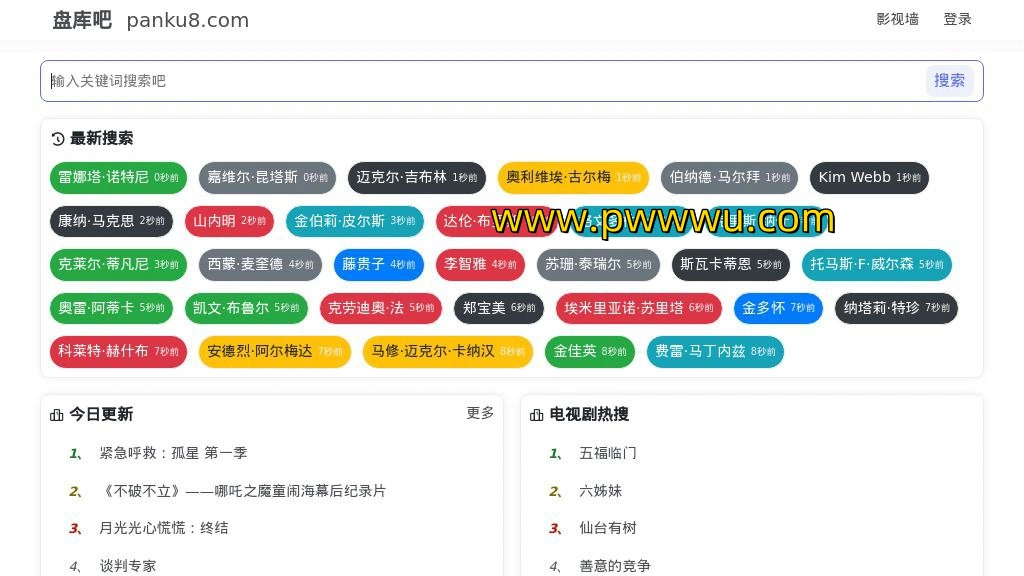Select the 李智雅 search tag
The image size is (1024, 576).
tap(480, 264)
